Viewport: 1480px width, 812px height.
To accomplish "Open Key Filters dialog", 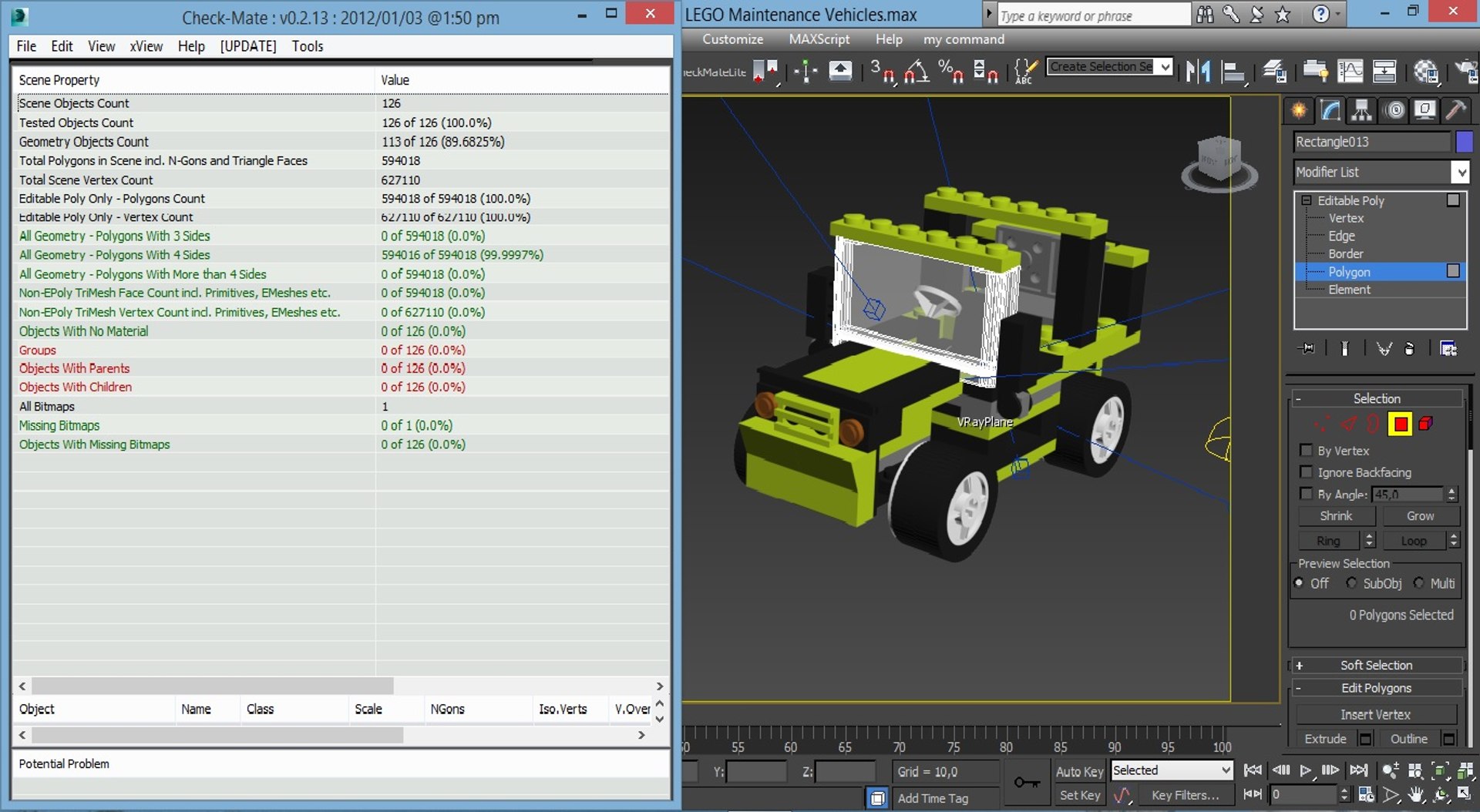I will point(1185,795).
